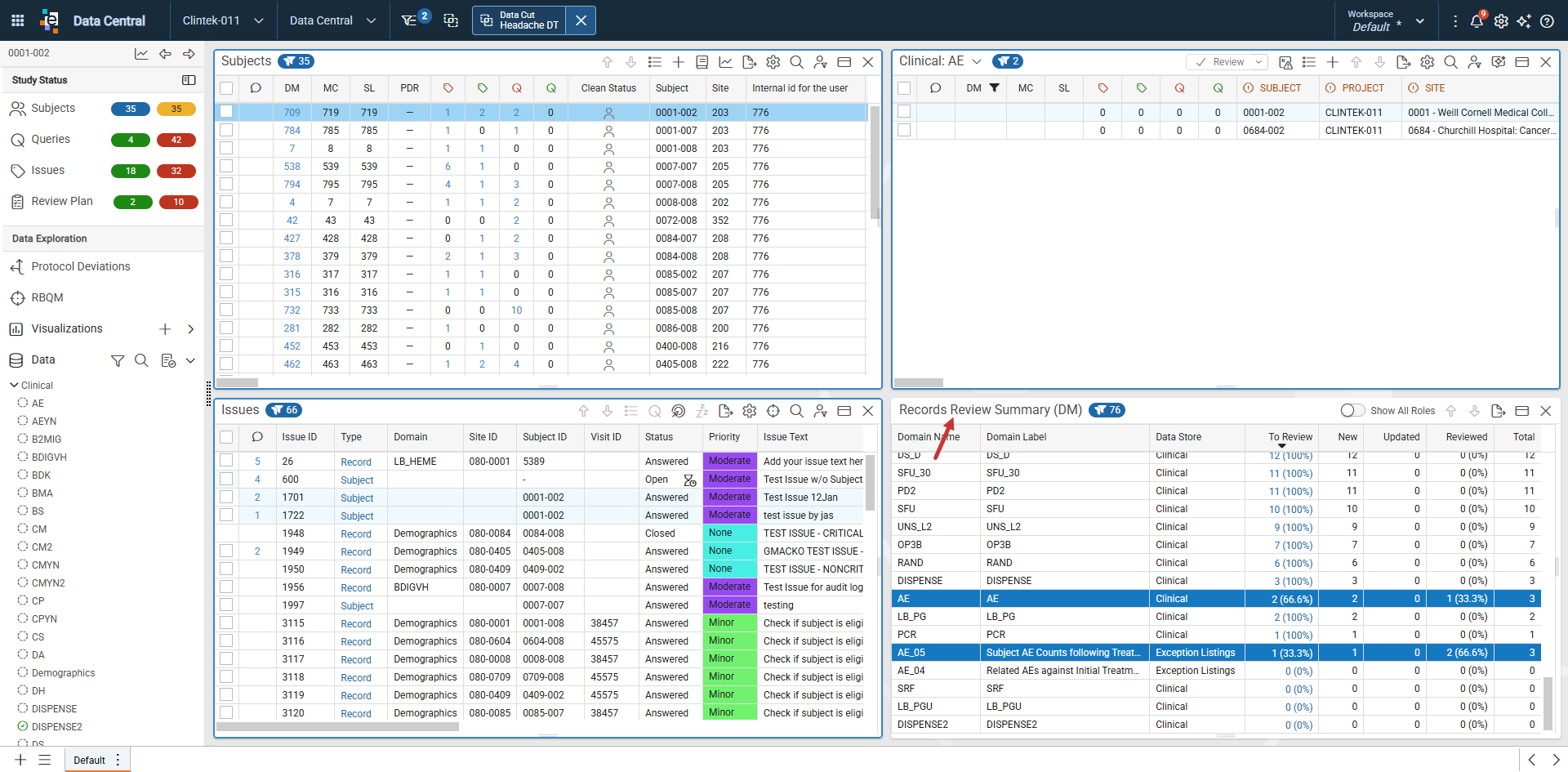Add a new visualization with plus icon
Viewport: 1568px width, 772px height.
[x=165, y=329]
